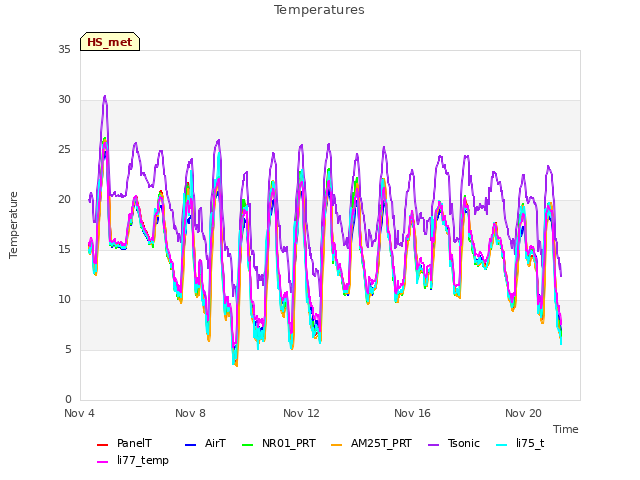Click the Nov 8 axis label
Screen dimensions: 640x480
pyautogui.click(x=190, y=413)
